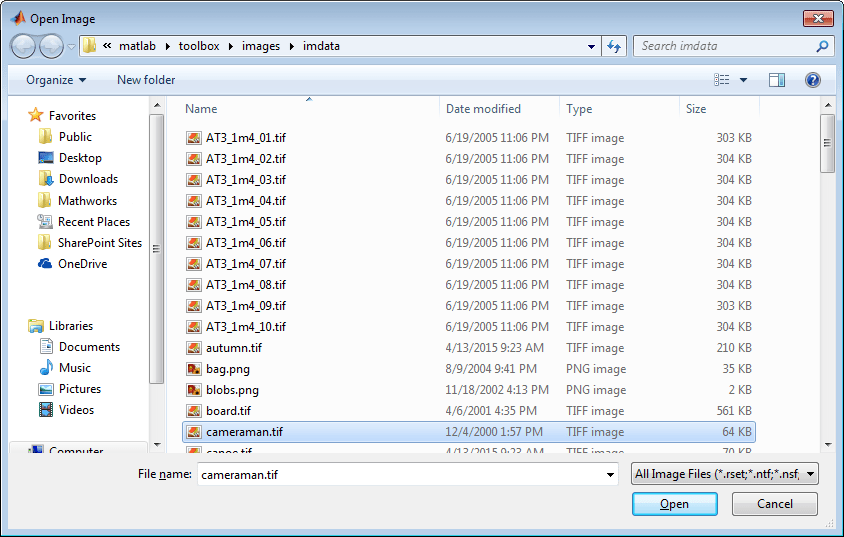Viewport: 844px width, 537px height.
Task: Open Help via question mark icon
Action: (x=812, y=80)
